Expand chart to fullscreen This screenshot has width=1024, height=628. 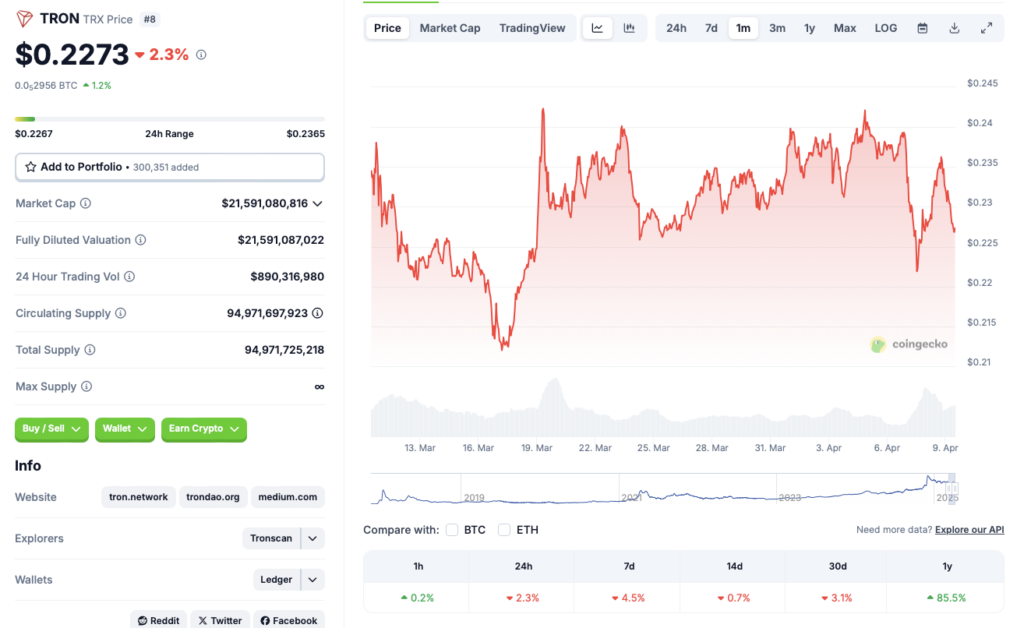tap(986, 28)
